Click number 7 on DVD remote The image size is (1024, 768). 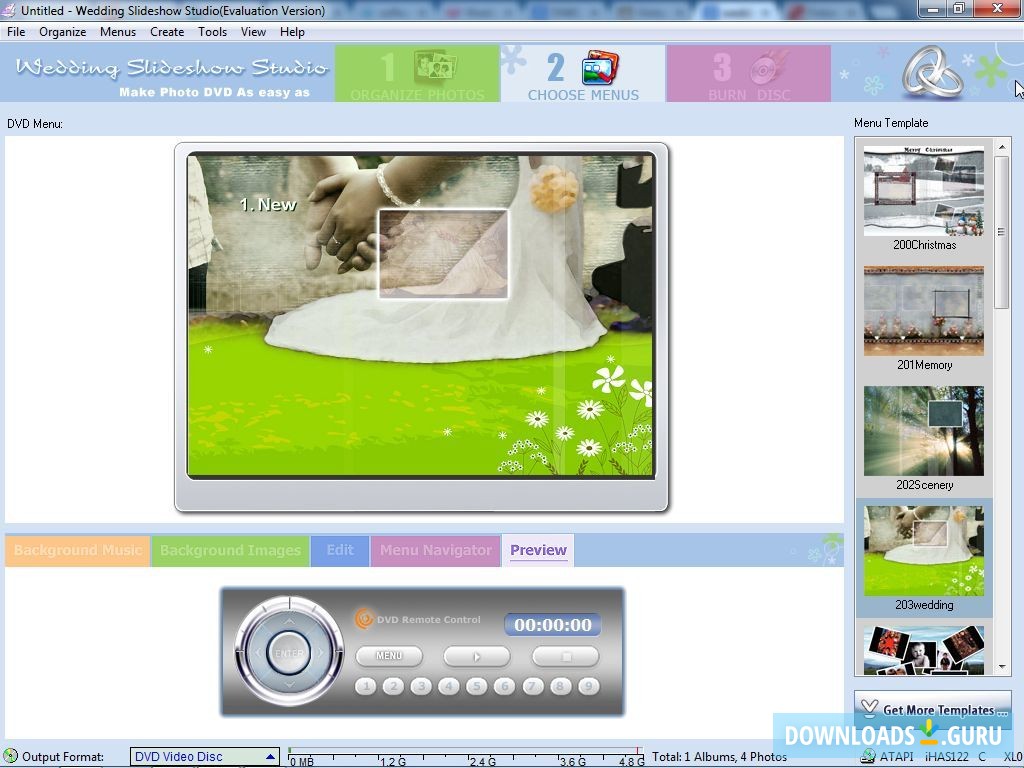point(533,686)
